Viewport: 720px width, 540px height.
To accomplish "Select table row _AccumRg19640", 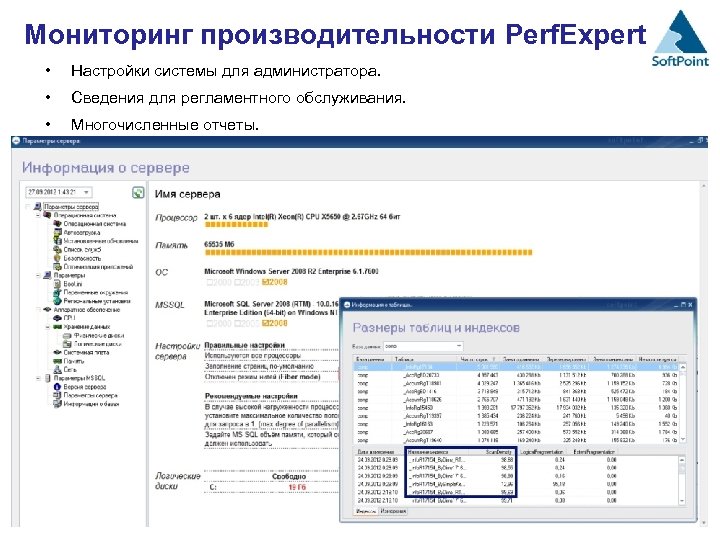I will [x=515, y=440].
